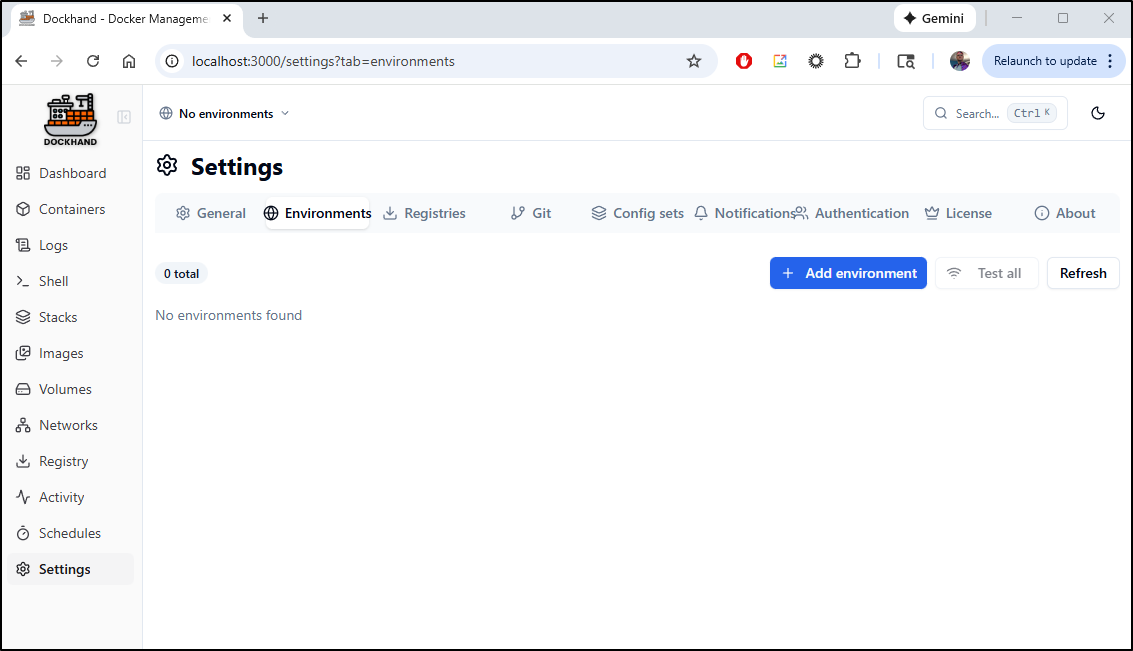Open the Volumes page

tap(65, 389)
